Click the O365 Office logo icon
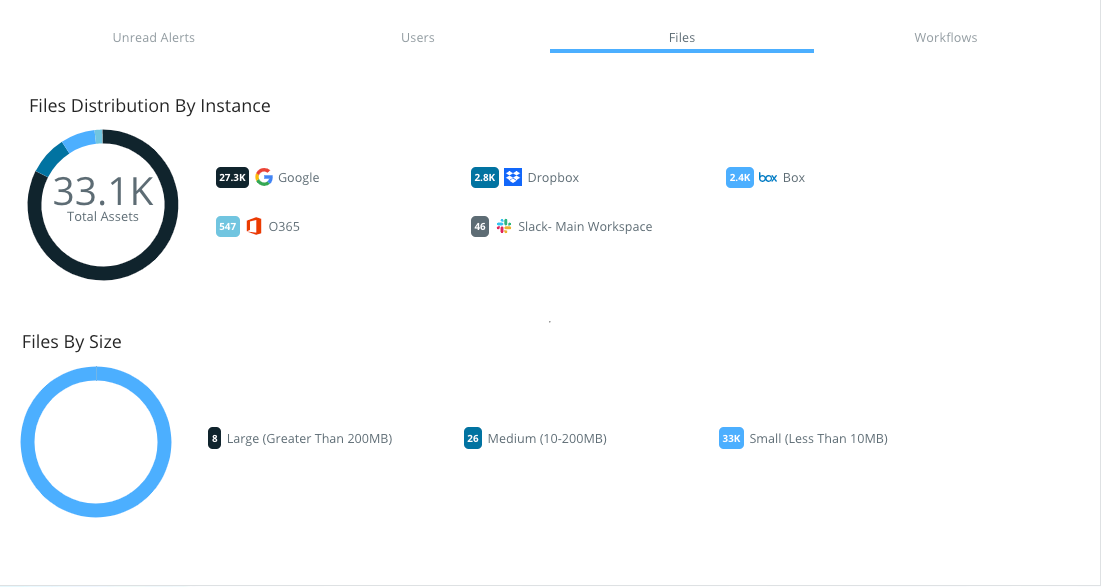The image size is (1101, 587). point(254,226)
